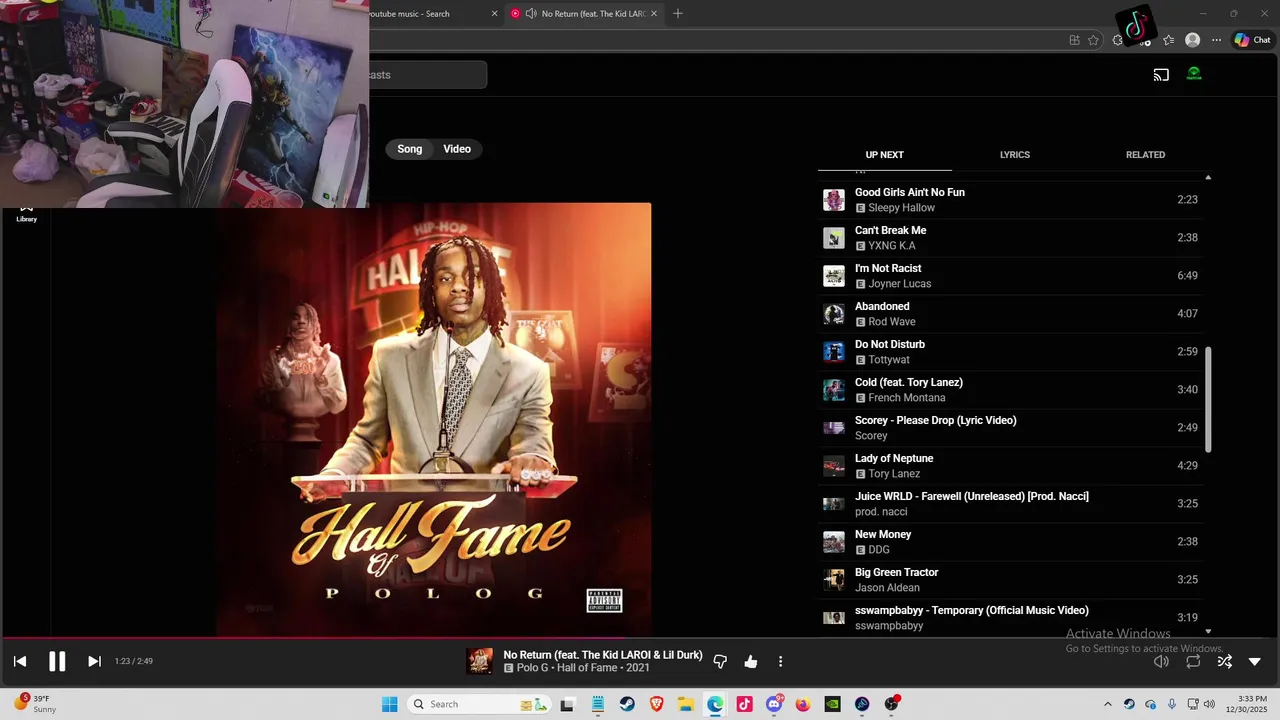The height and width of the screenshot is (720, 1280).
Task: Switch to Video mode
Action: click(457, 149)
